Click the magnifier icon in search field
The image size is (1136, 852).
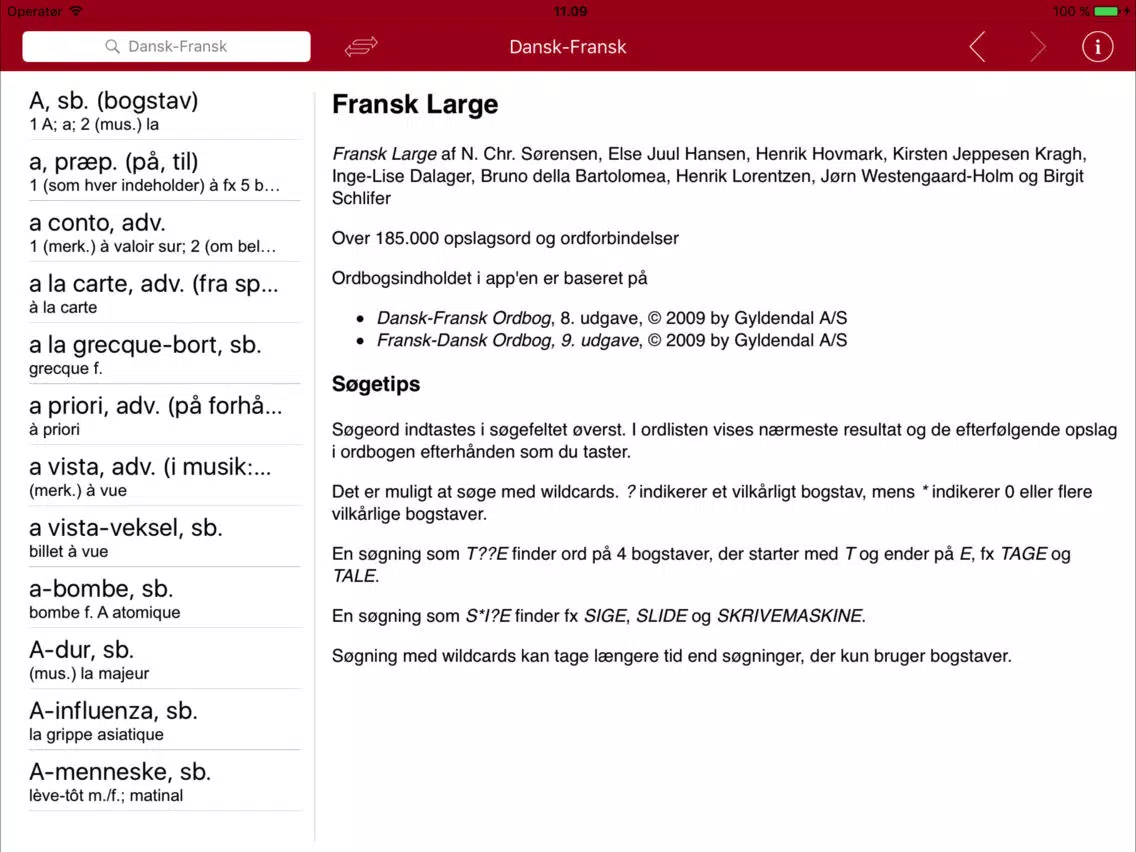pyautogui.click(x=112, y=46)
